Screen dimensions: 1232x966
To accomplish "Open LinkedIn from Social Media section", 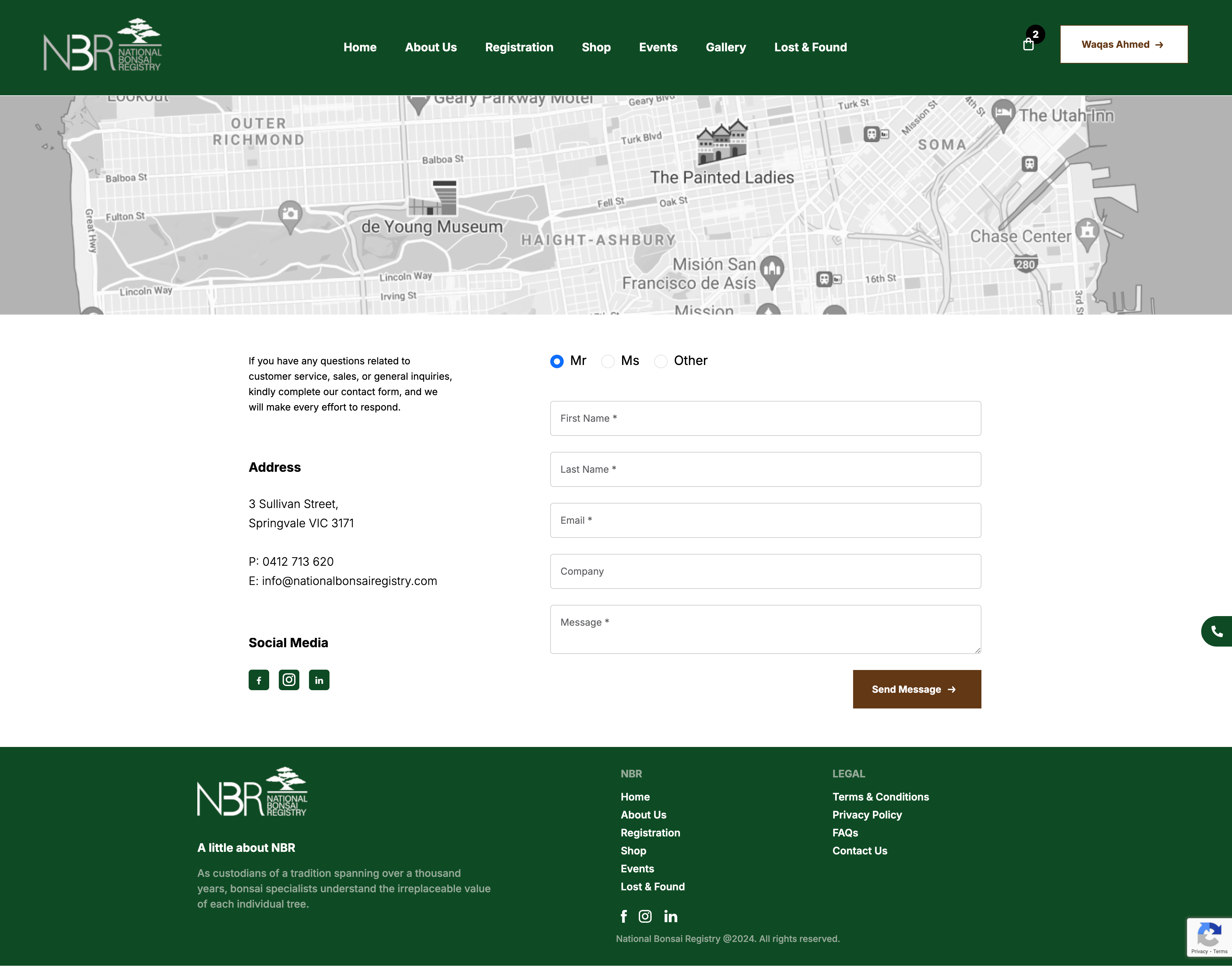I will tap(319, 680).
